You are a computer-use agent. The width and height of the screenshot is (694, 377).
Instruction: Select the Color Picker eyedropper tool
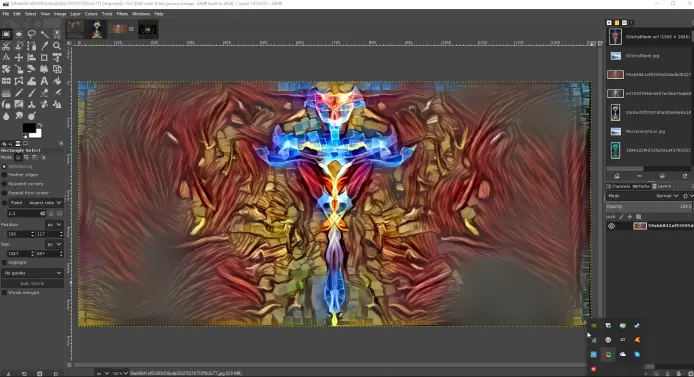tap(44, 46)
